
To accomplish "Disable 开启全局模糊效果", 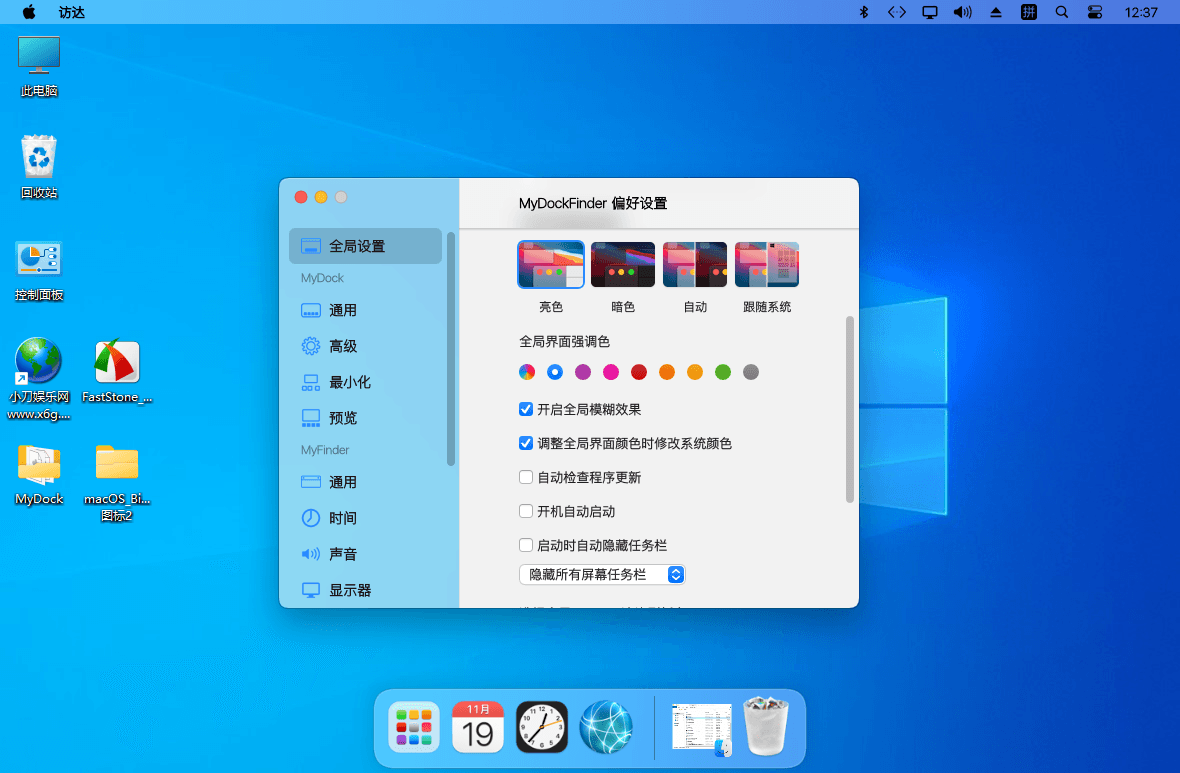I will (x=525, y=409).
